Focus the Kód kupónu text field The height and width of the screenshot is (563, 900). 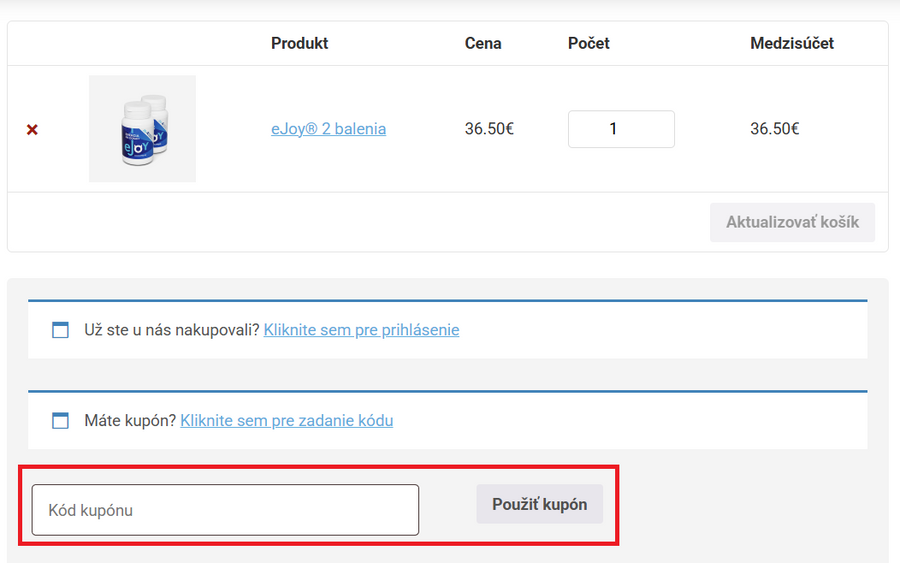(225, 510)
